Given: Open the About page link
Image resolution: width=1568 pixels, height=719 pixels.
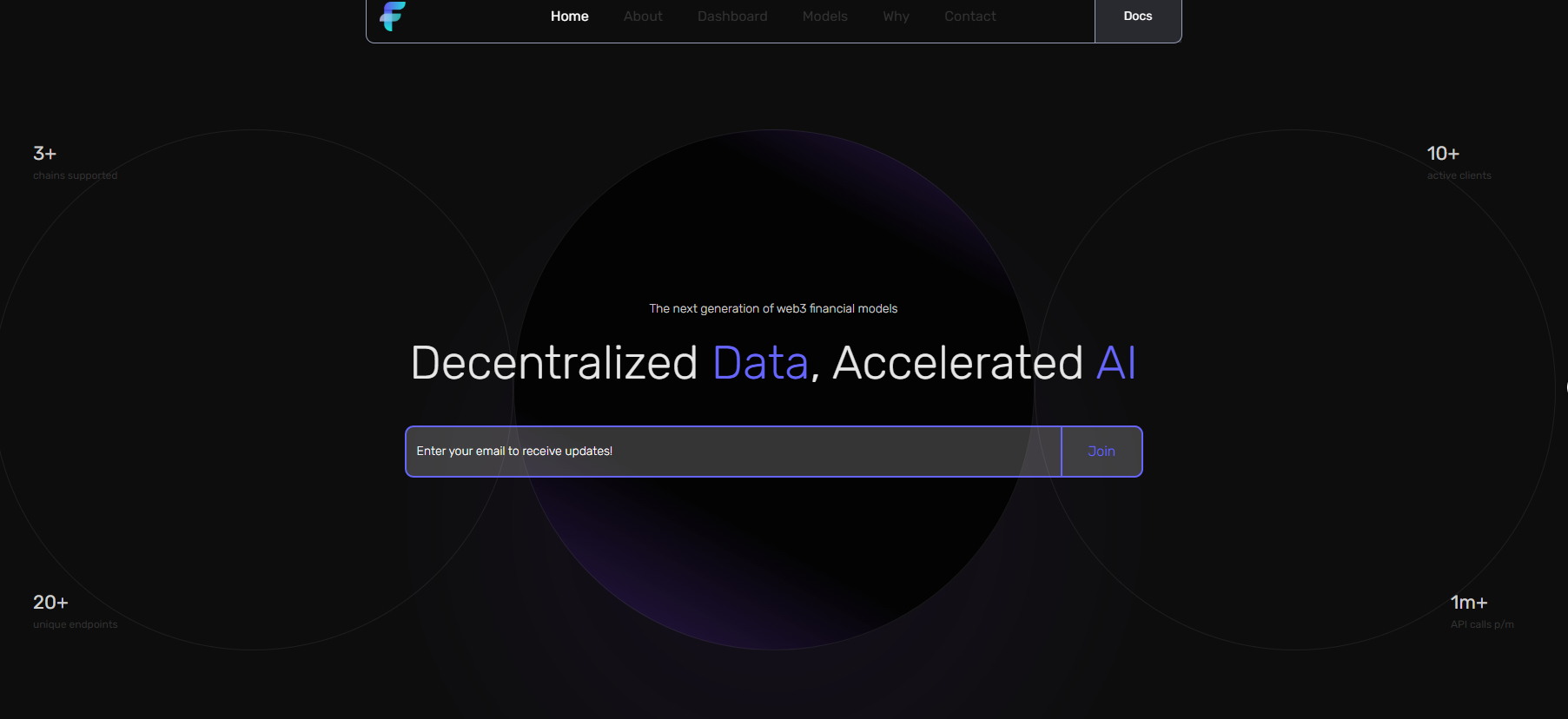Looking at the screenshot, I should (x=642, y=16).
